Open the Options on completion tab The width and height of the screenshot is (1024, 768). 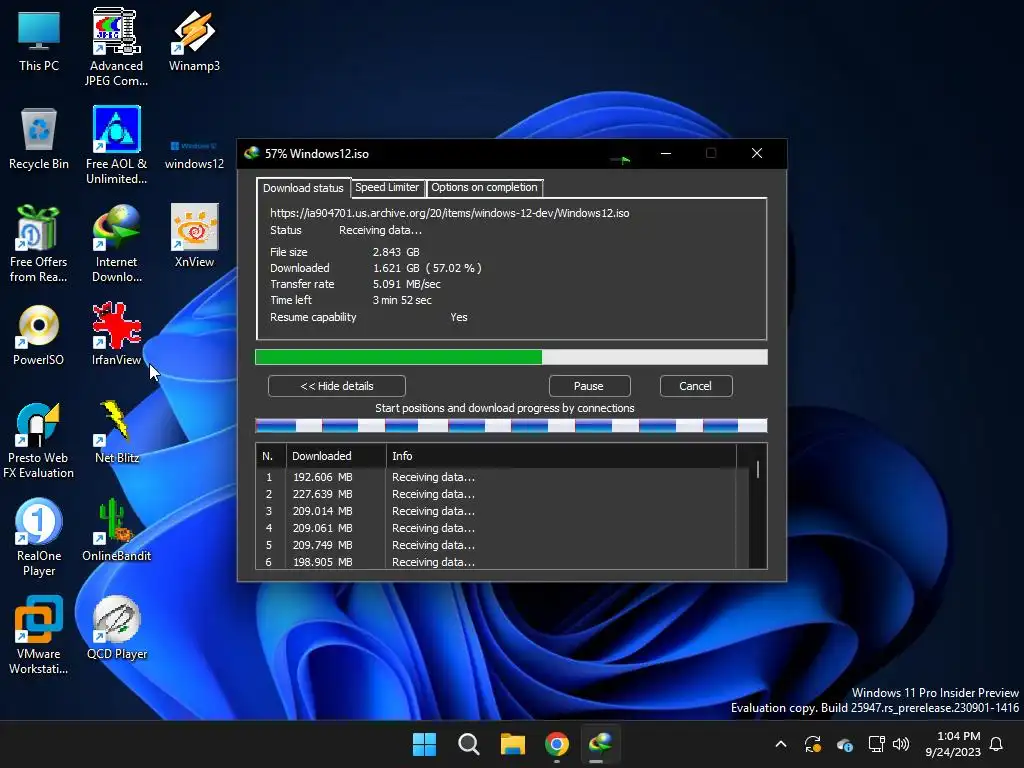[485, 187]
